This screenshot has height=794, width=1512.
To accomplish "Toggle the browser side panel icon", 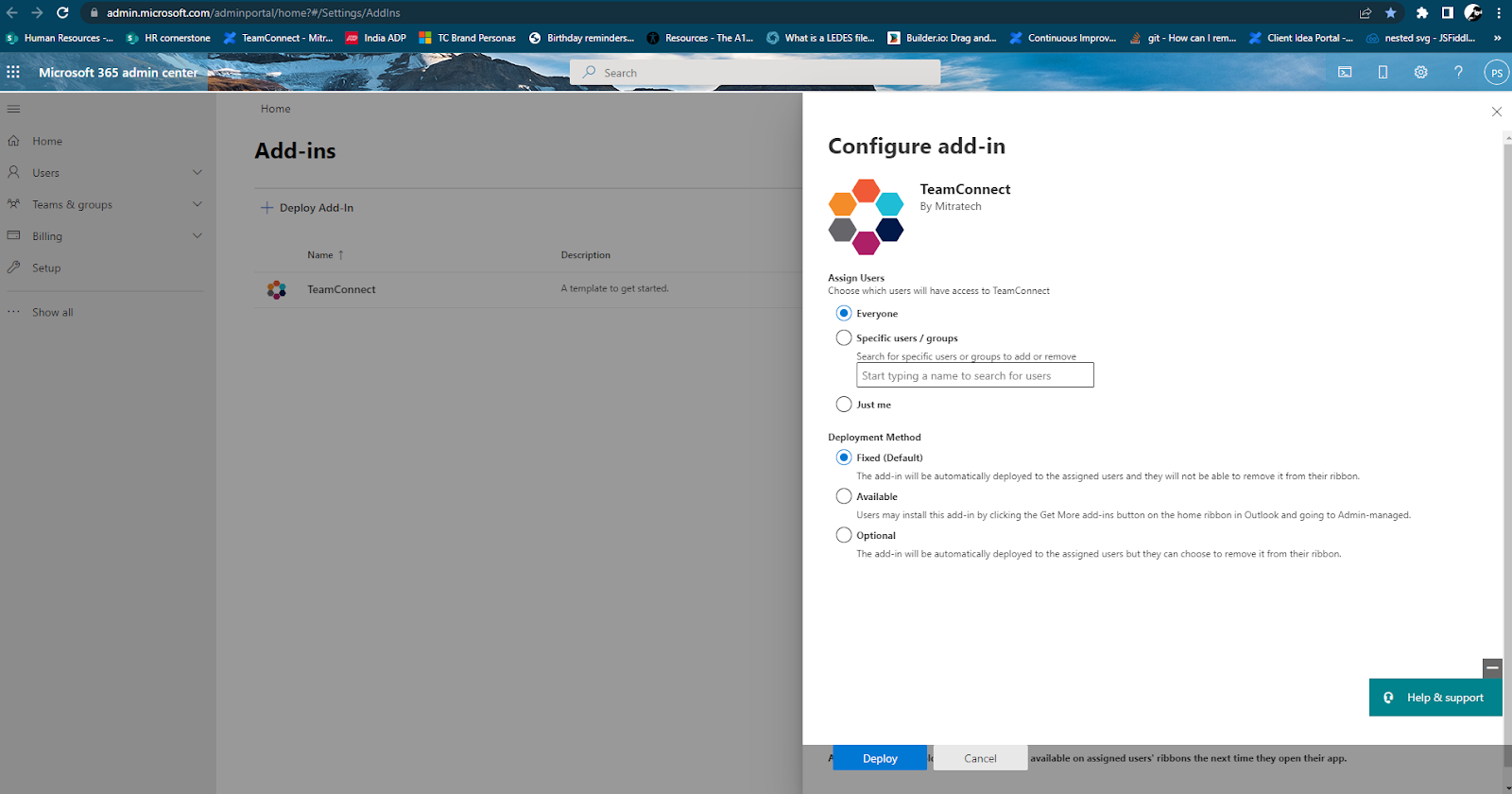I will 1447,12.
